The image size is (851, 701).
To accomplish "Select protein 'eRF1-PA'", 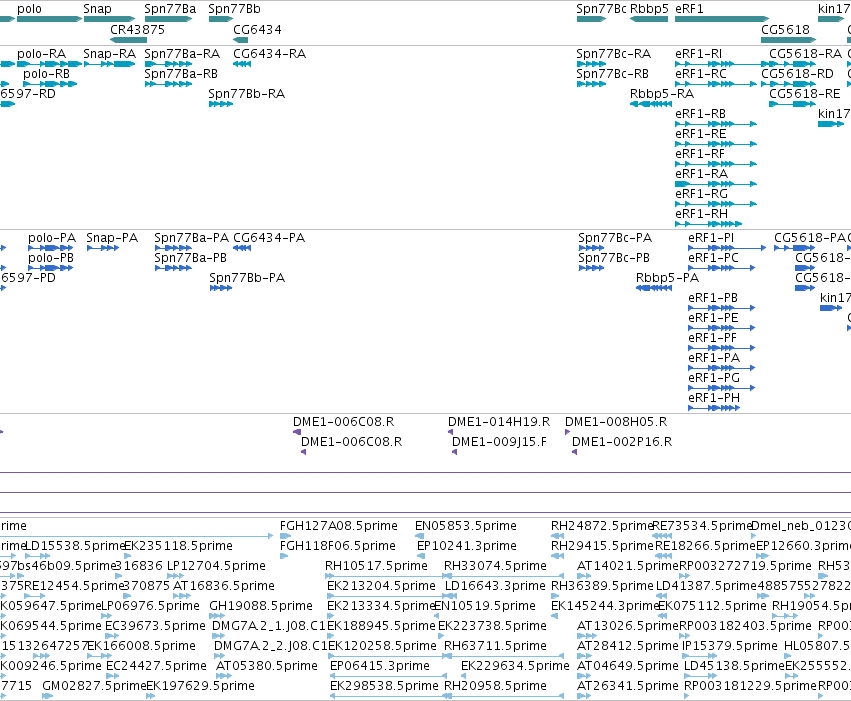I will (714, 359).
